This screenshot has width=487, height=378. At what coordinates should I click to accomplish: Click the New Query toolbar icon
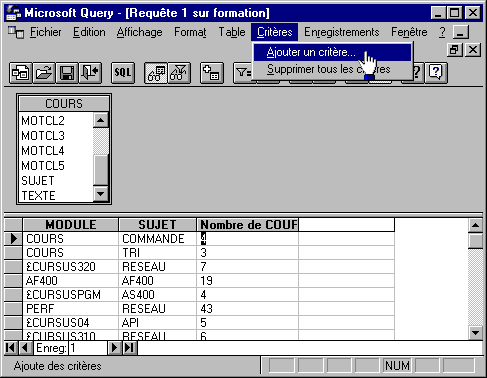pyautogui.click(x=21, y=72)
